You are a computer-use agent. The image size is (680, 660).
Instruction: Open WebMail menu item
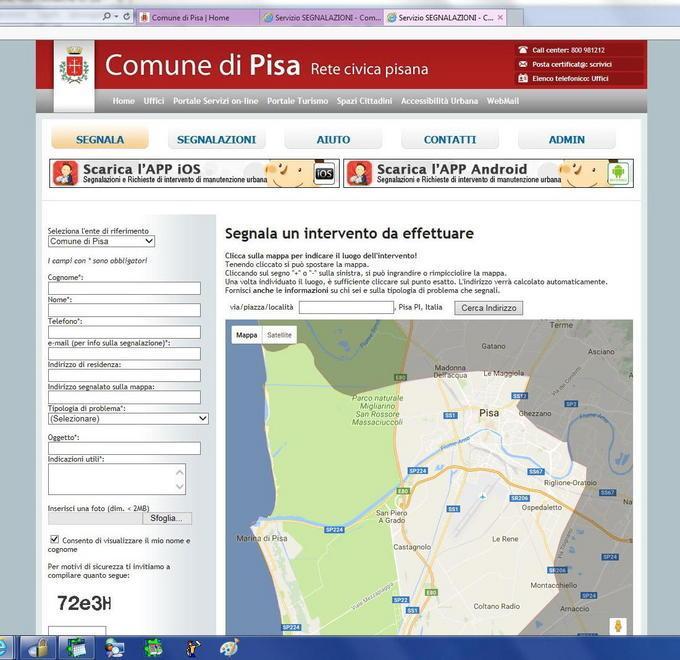click(503, 101)
